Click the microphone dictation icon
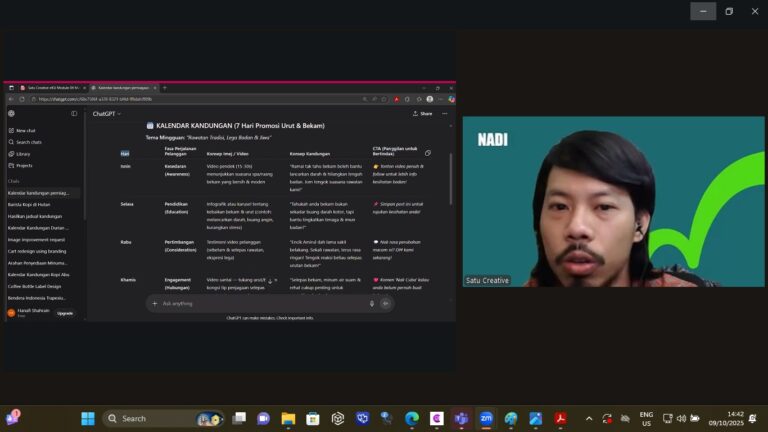768x432 pixels. [x=372, y=303]
